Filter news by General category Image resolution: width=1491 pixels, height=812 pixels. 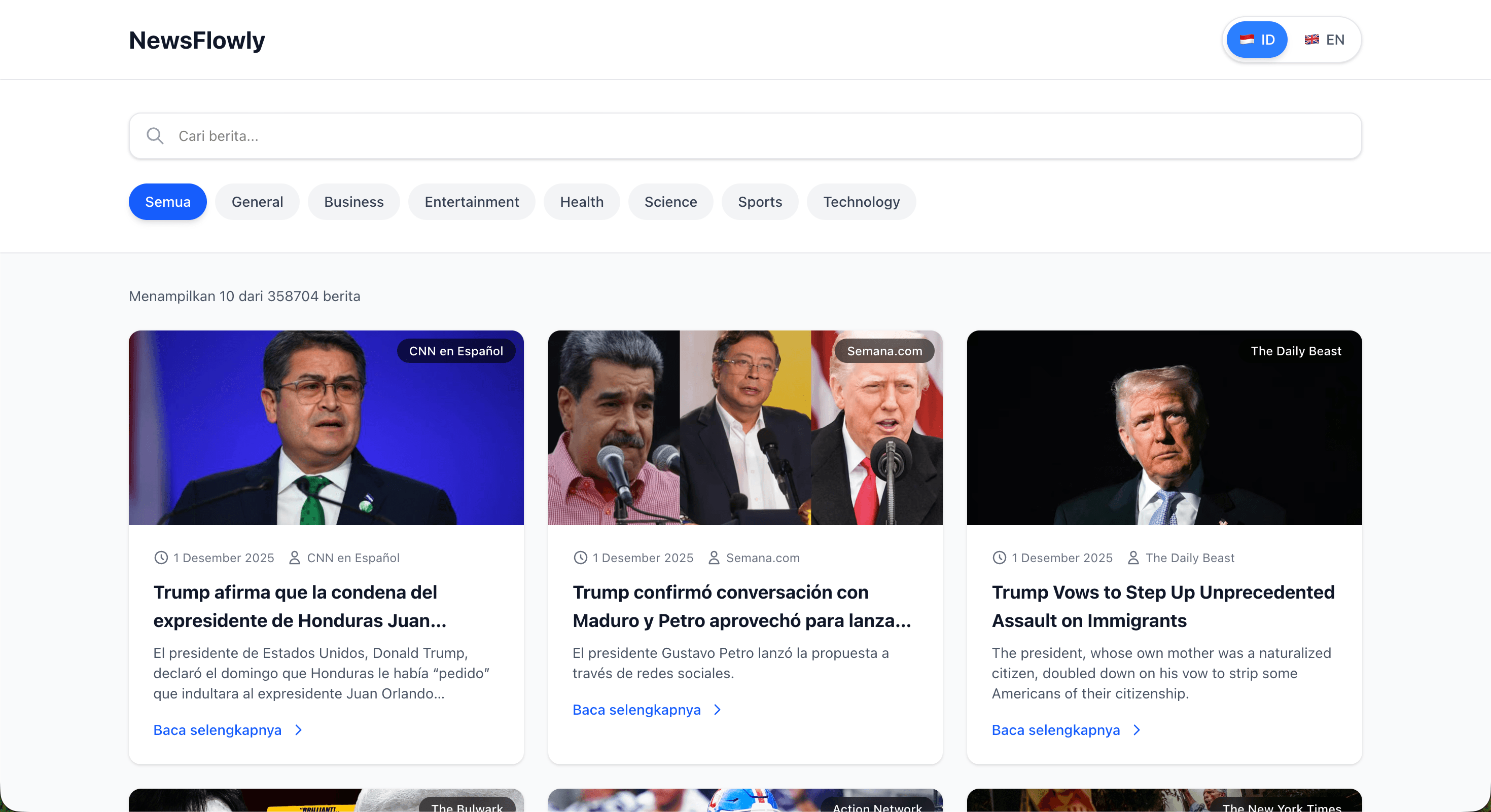pyautogui.click(x=257, y=202)
